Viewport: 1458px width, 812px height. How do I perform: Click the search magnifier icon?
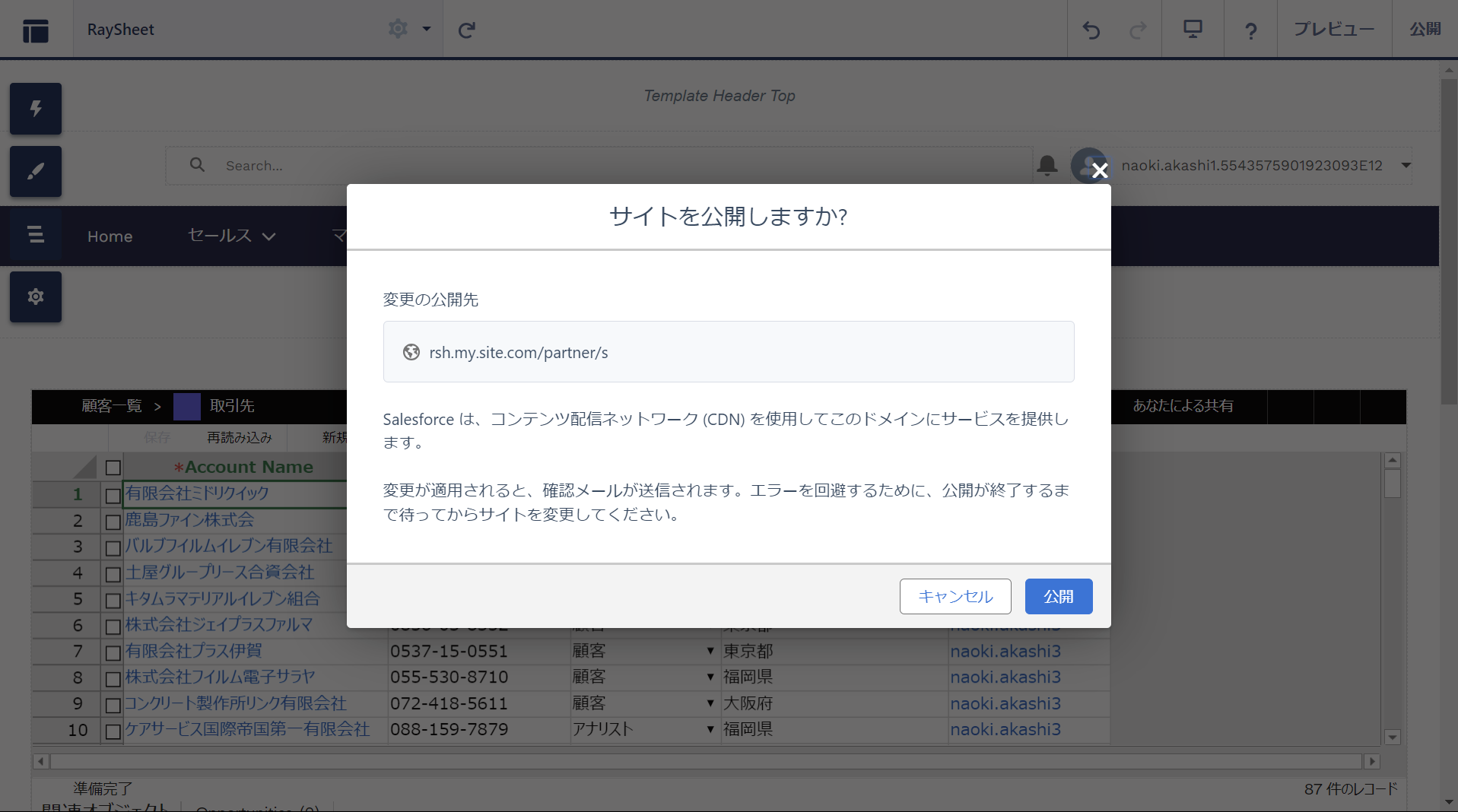(197, 165)
